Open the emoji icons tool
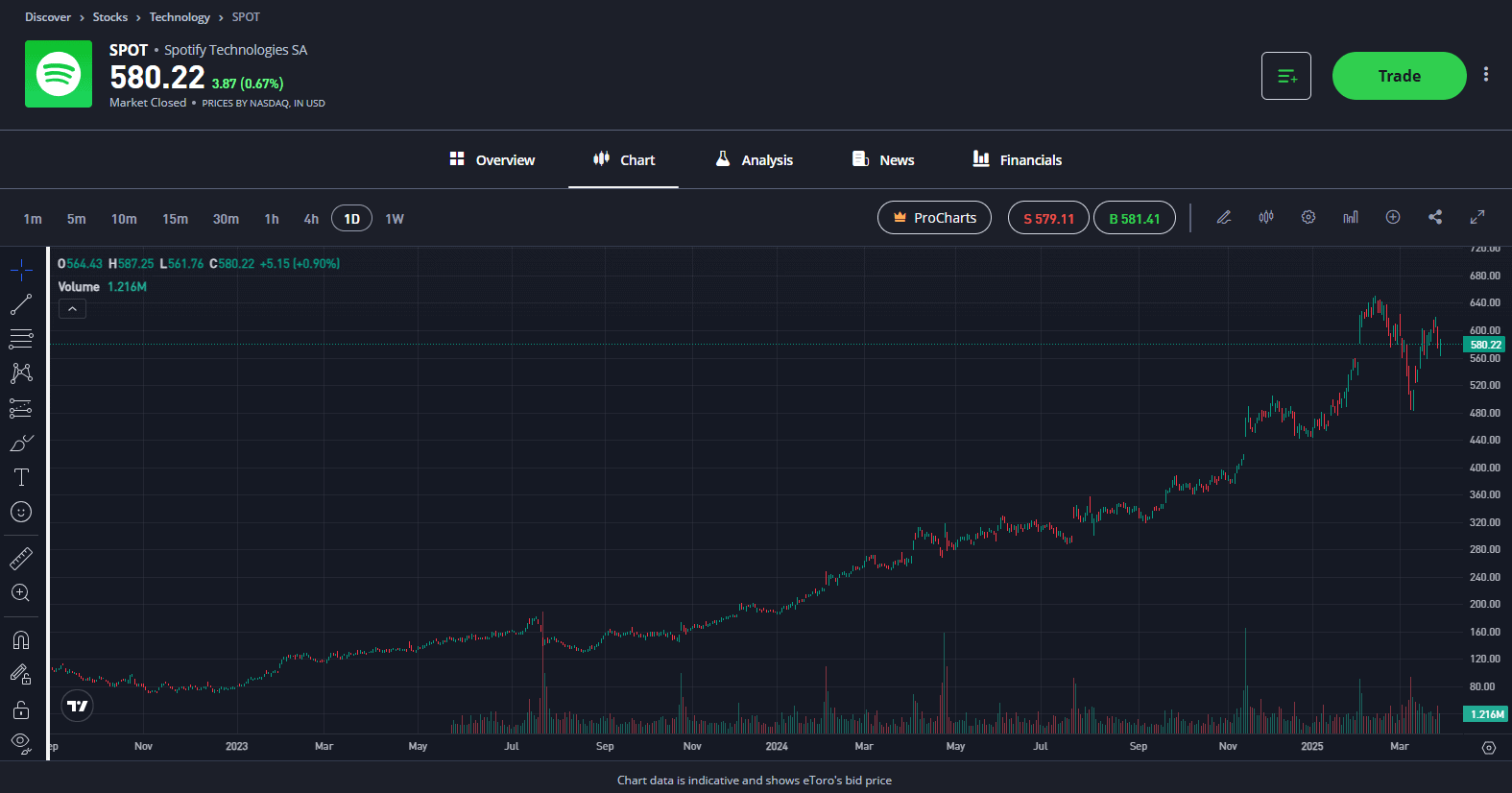Viewport: 1512px width, 793px height. (x=21, y=512)
